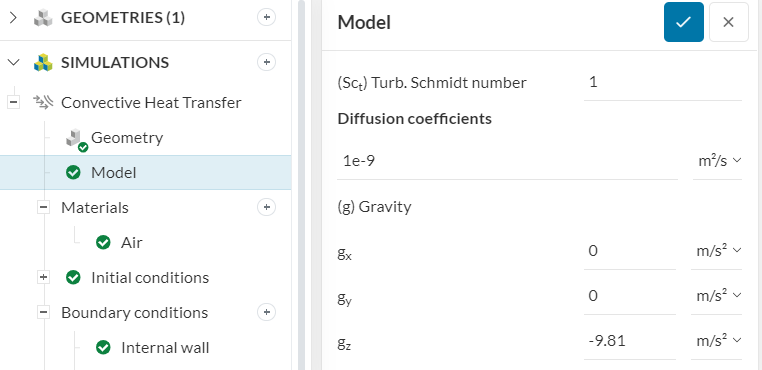Open the gz gravity unit dropdown
The height and width of the screenshot is (370, 762).
[717, 341]
